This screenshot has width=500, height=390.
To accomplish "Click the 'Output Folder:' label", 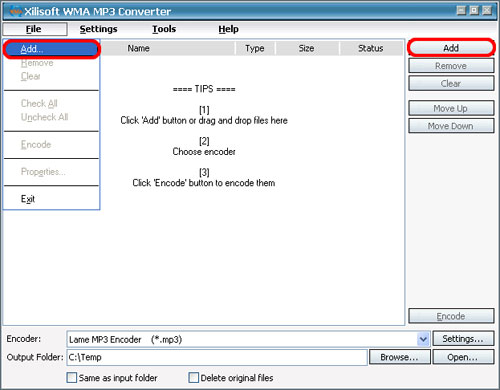I will click(35, 357).
